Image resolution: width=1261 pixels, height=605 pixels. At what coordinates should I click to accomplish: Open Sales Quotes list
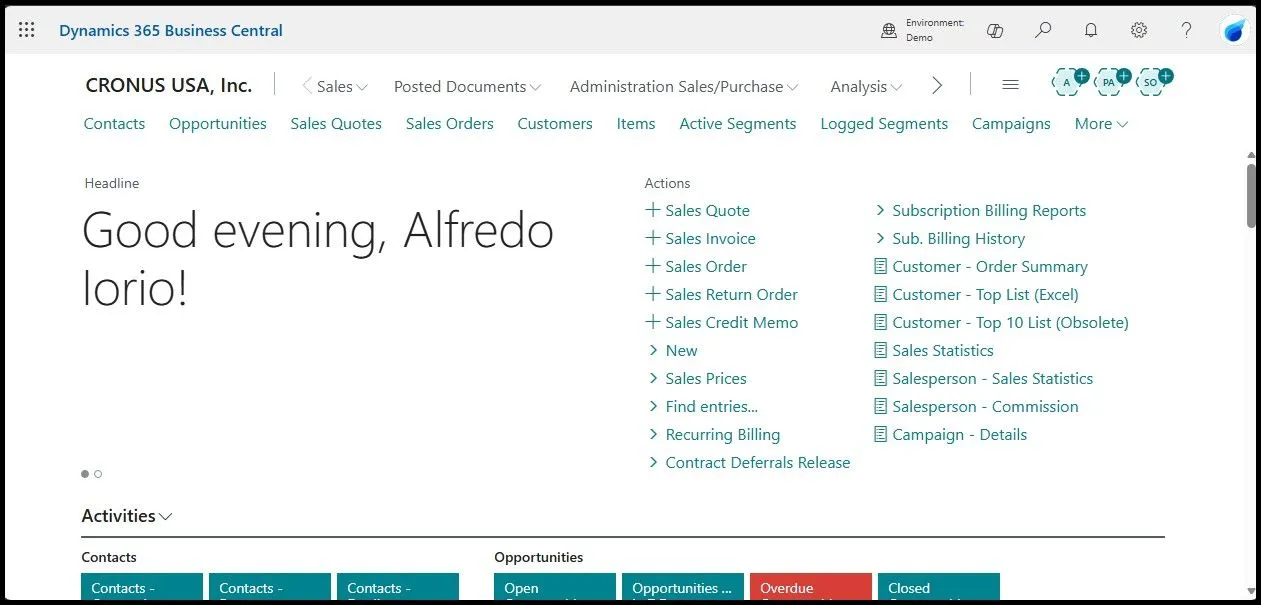tap(336, 124)
